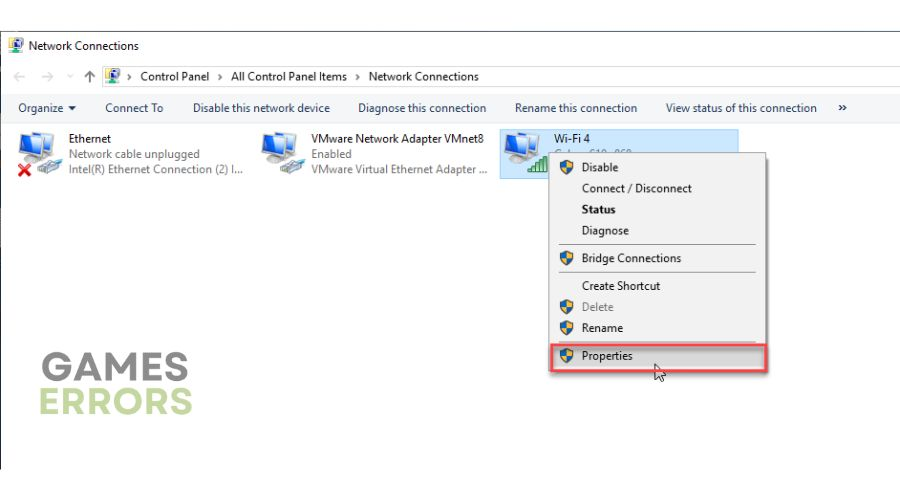Click Disable this network device button
The width and height of the screenshot is (900, 500).
(261, 108)
